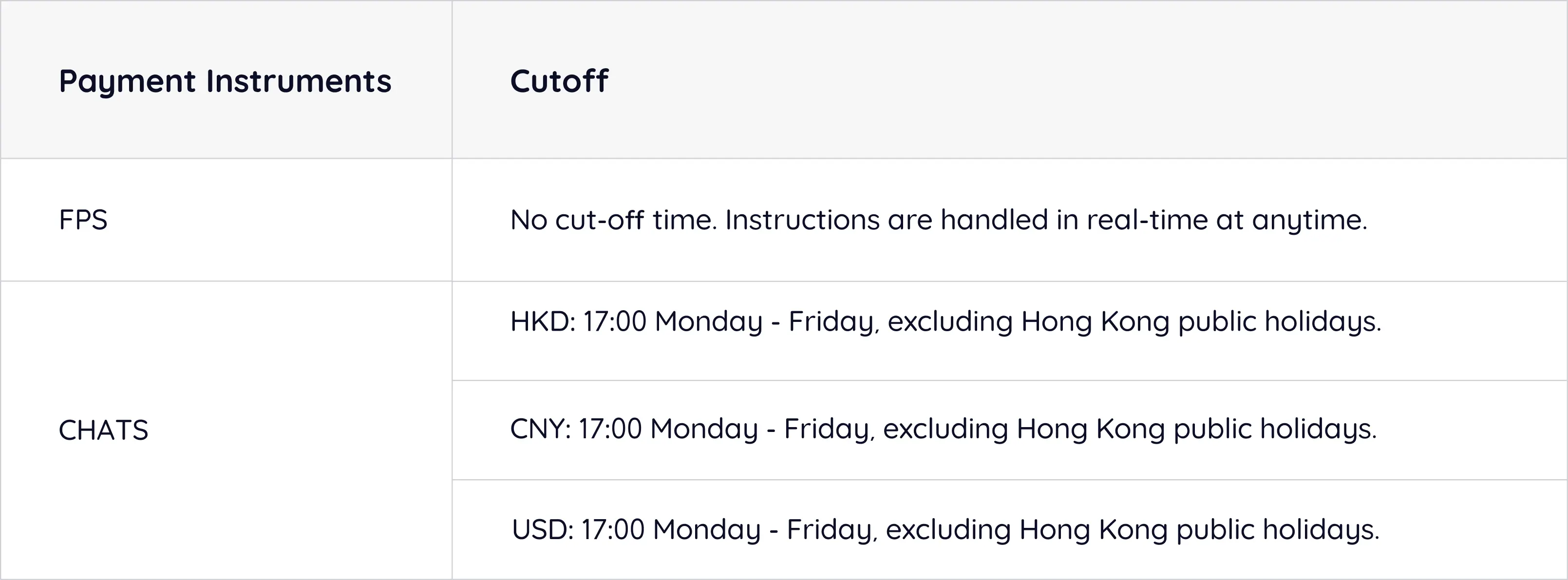This screenshot has width=1568, height=580.
Task: Click "No cut-off time." in FPS row
Action: pyautogui.click(x=614, y=220)
